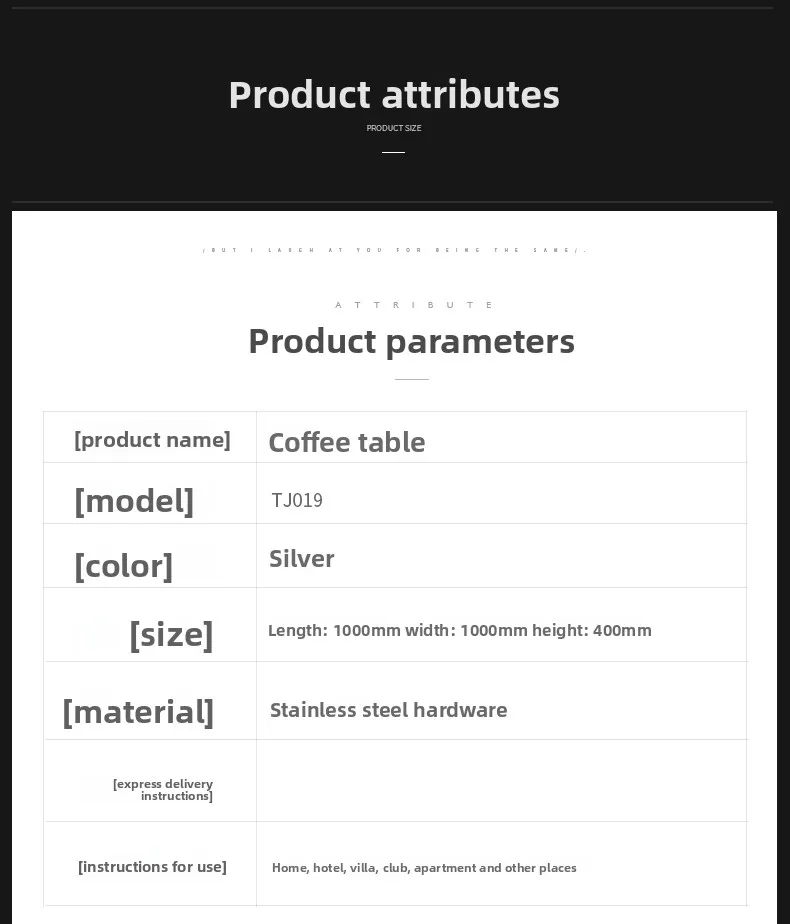The width and height of the screenshot is (790, 924).
Task: Click the small "PRODUCT SIZE" subtitle
Action: (x=394, y=128)
